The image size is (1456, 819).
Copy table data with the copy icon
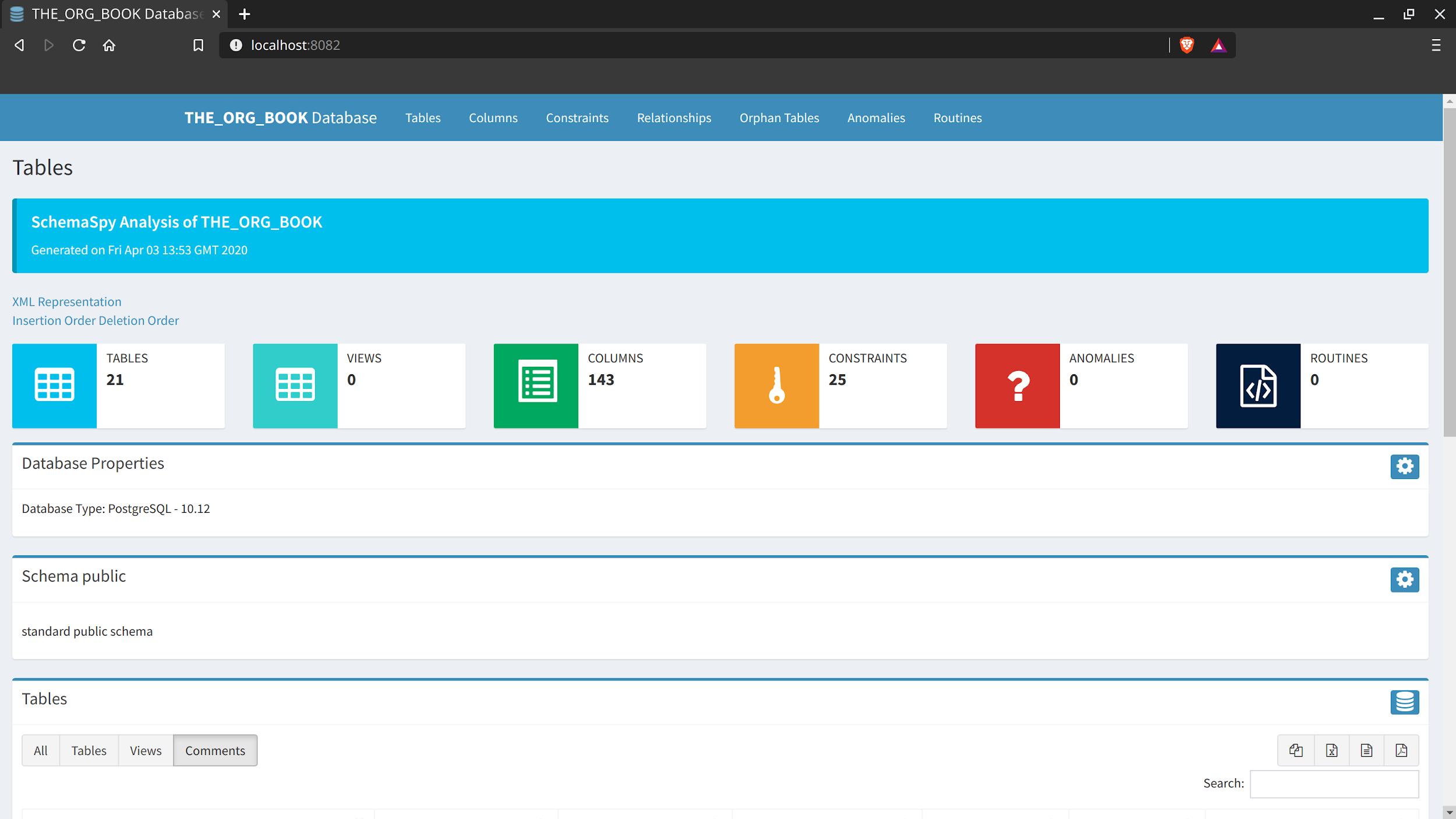pos(1296,750)
